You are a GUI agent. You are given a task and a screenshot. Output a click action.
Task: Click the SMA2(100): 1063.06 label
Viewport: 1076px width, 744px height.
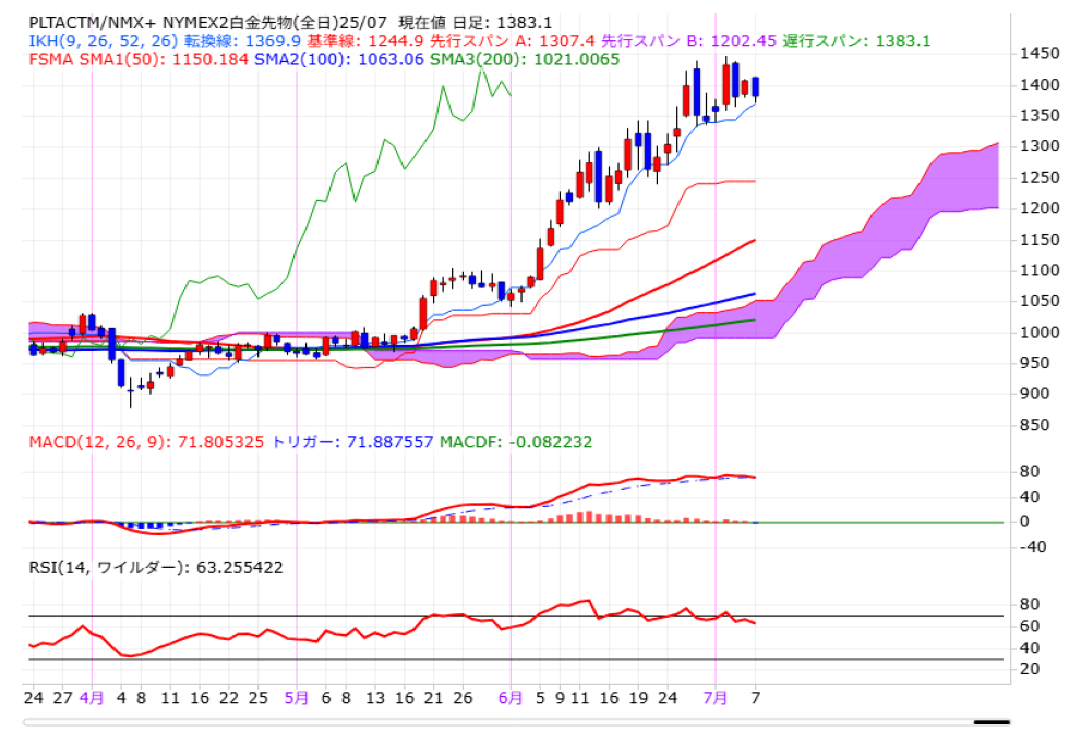click(339, 60)
